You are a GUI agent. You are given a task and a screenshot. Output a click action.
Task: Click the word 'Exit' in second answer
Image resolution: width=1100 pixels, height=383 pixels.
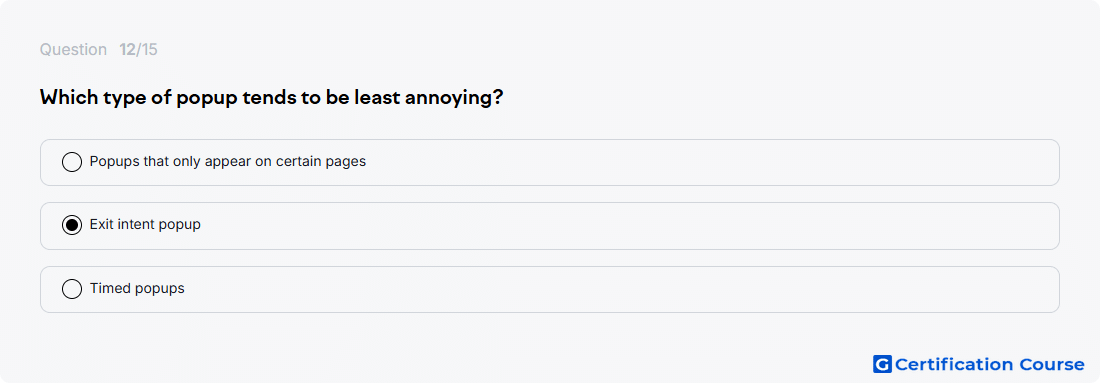pyautogui.click(x=100, y=224)
